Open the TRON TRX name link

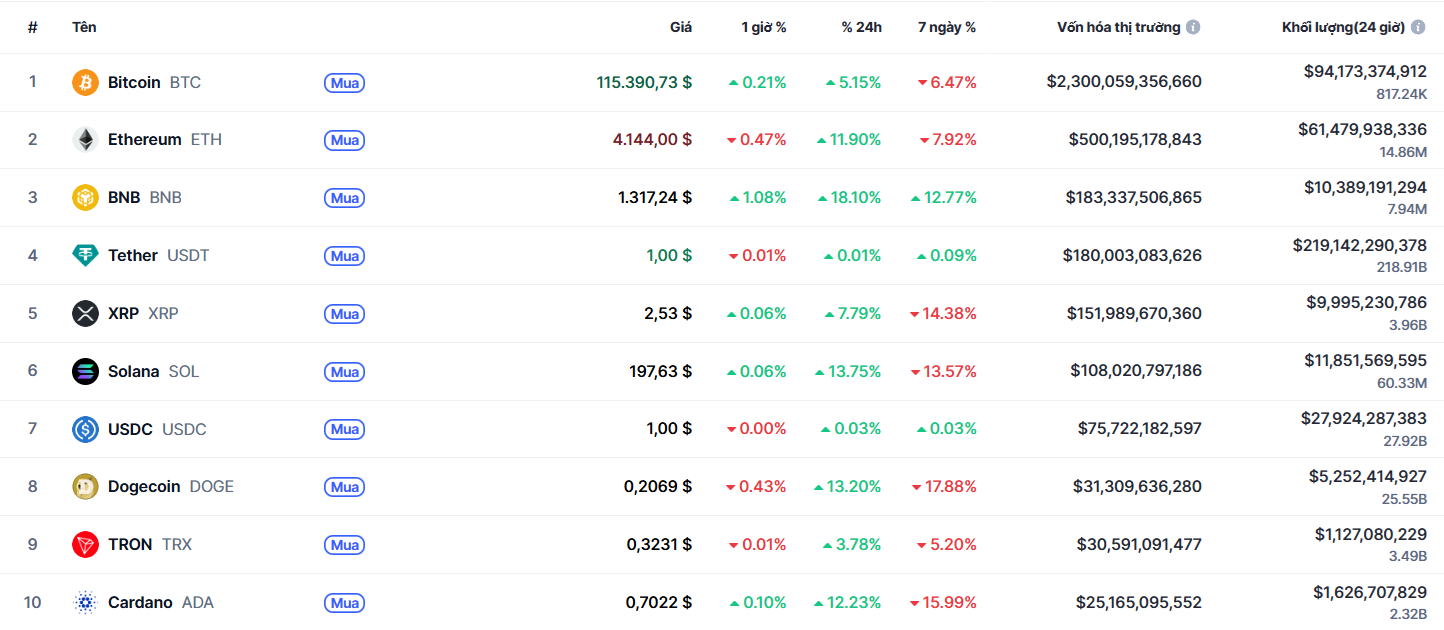tap(150, 545)
